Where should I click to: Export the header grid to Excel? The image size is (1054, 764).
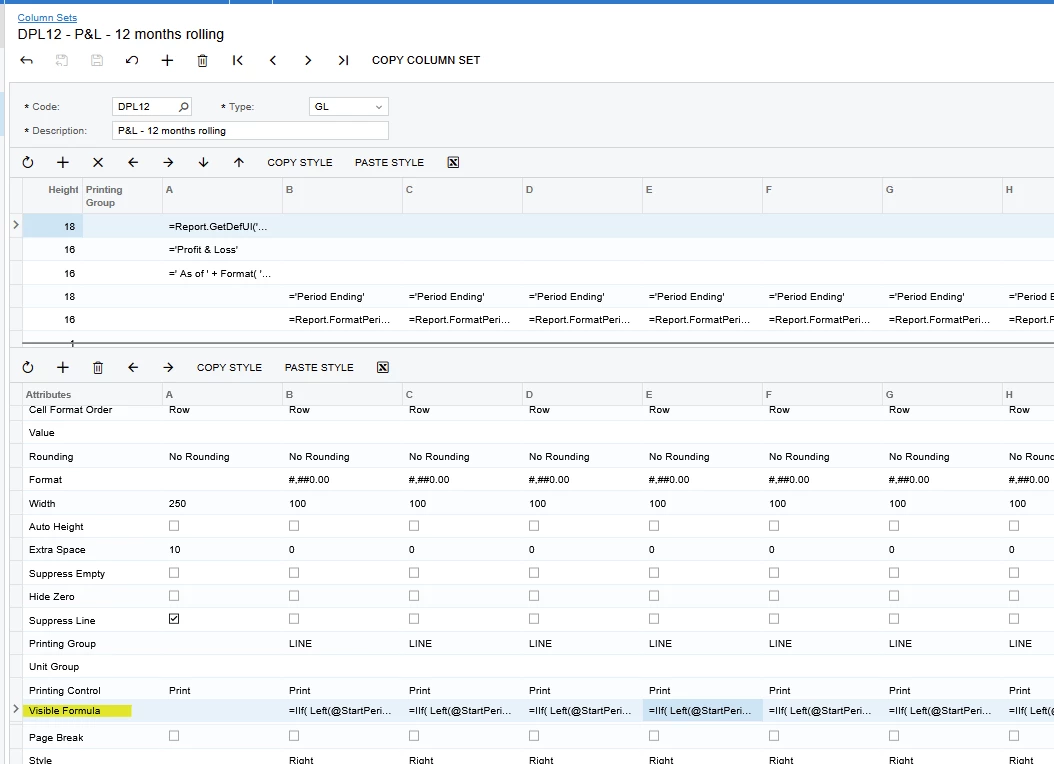(x=453, y=163)
